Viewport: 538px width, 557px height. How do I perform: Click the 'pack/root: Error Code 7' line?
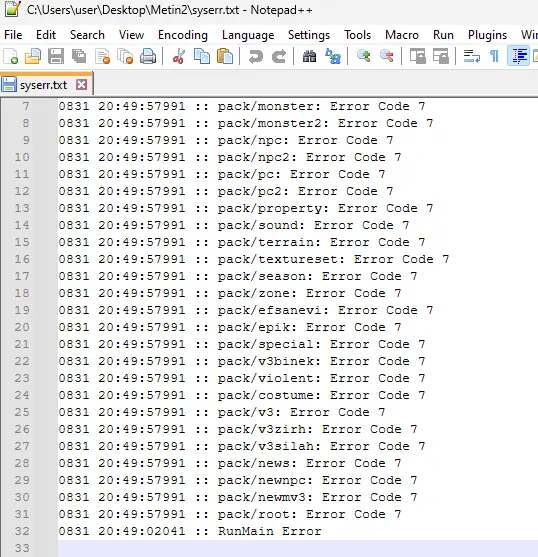230,514
